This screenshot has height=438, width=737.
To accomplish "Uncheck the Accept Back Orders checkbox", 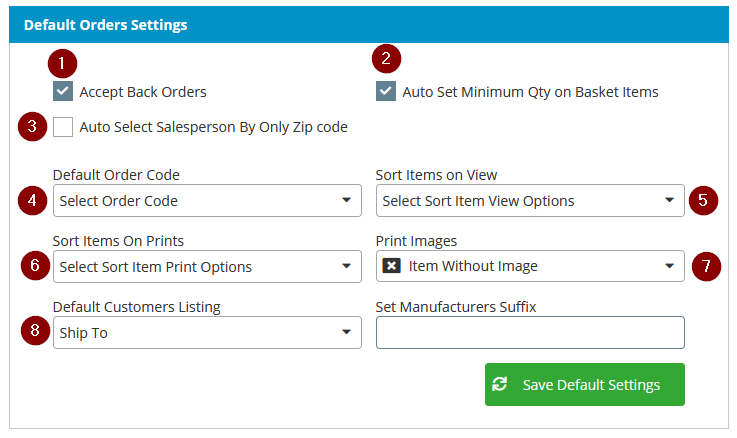I will pos(63,91).
